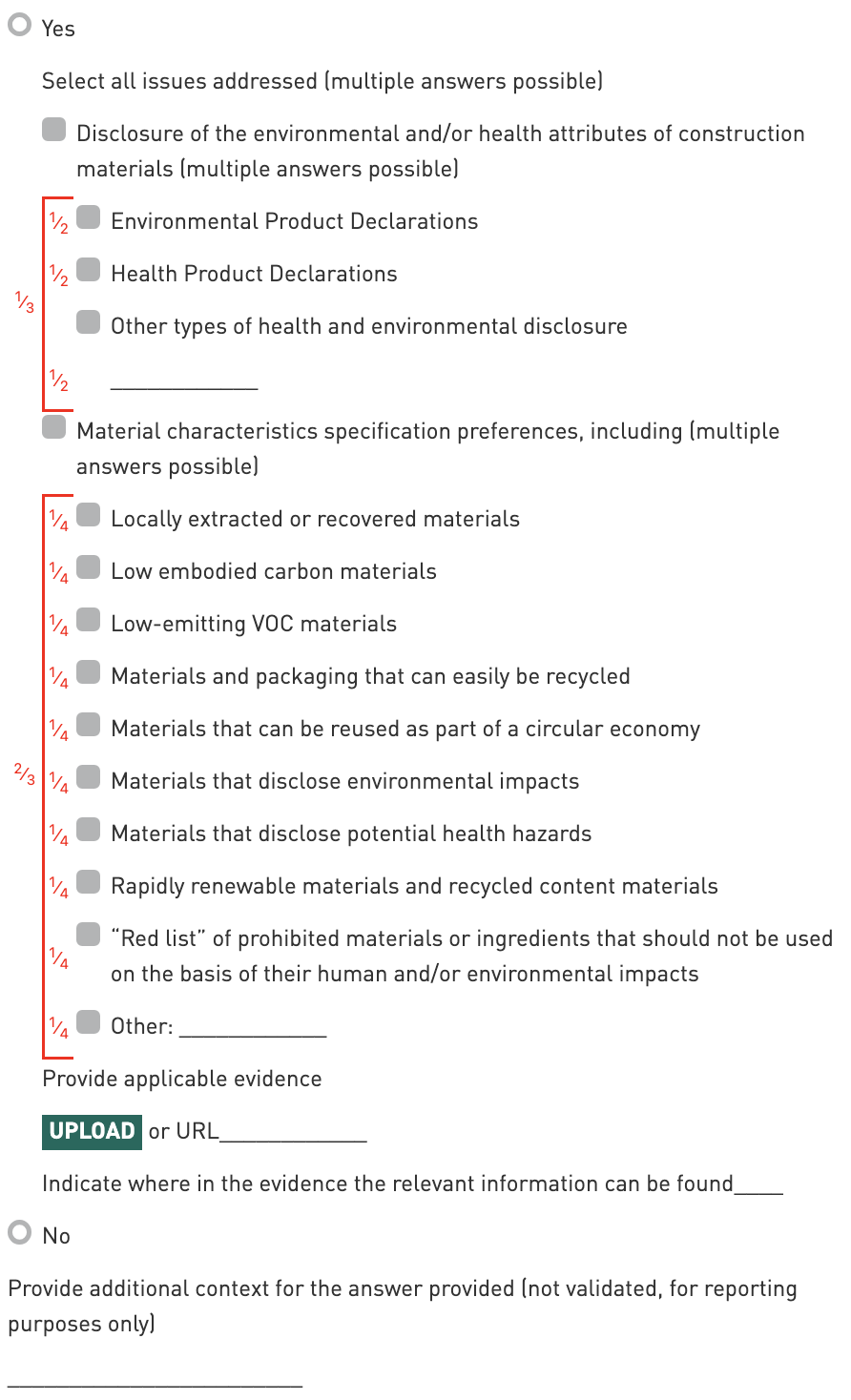
Task: Tick the Red list of prohibited materials checkbox
Action: point(89,935)
